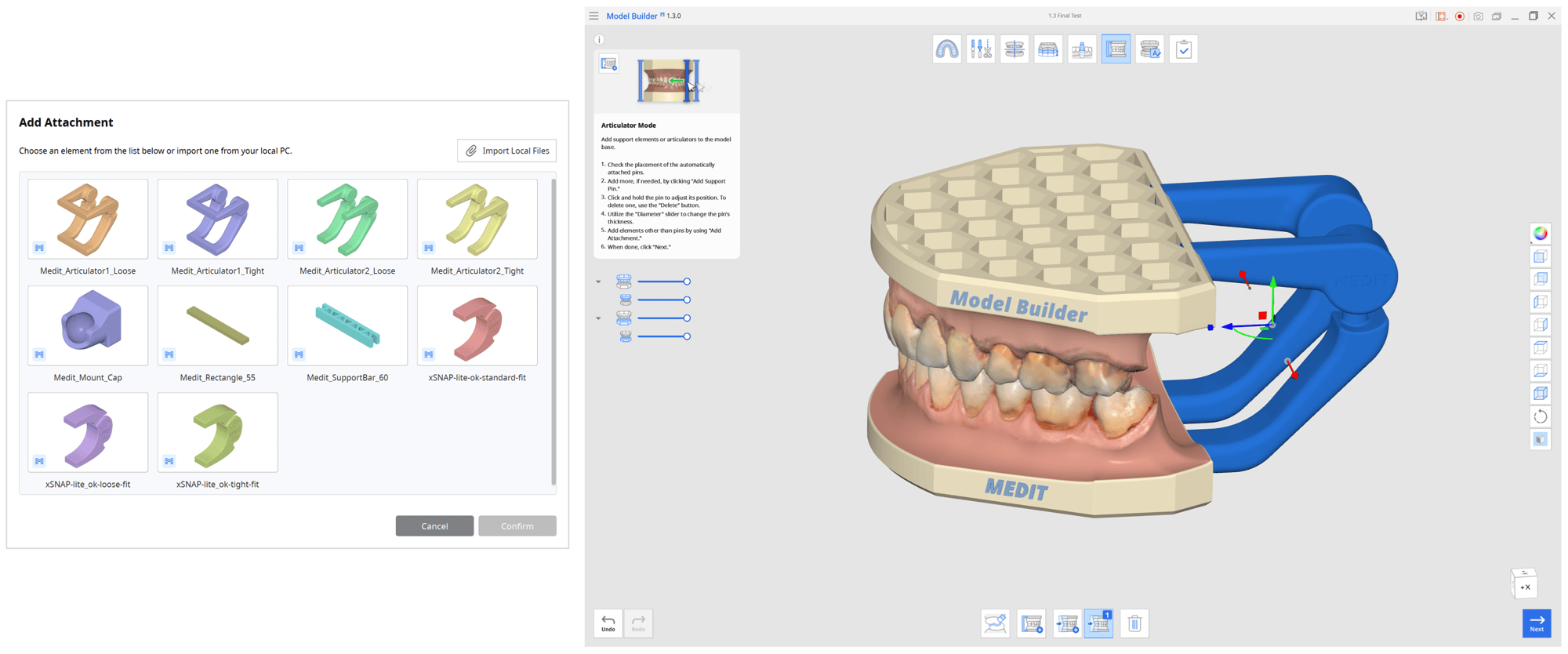The image size is (1568, 654).
Task: Click the scanner-on-jaw icon in bottom toolbar
Action: [x=995, y=623]
